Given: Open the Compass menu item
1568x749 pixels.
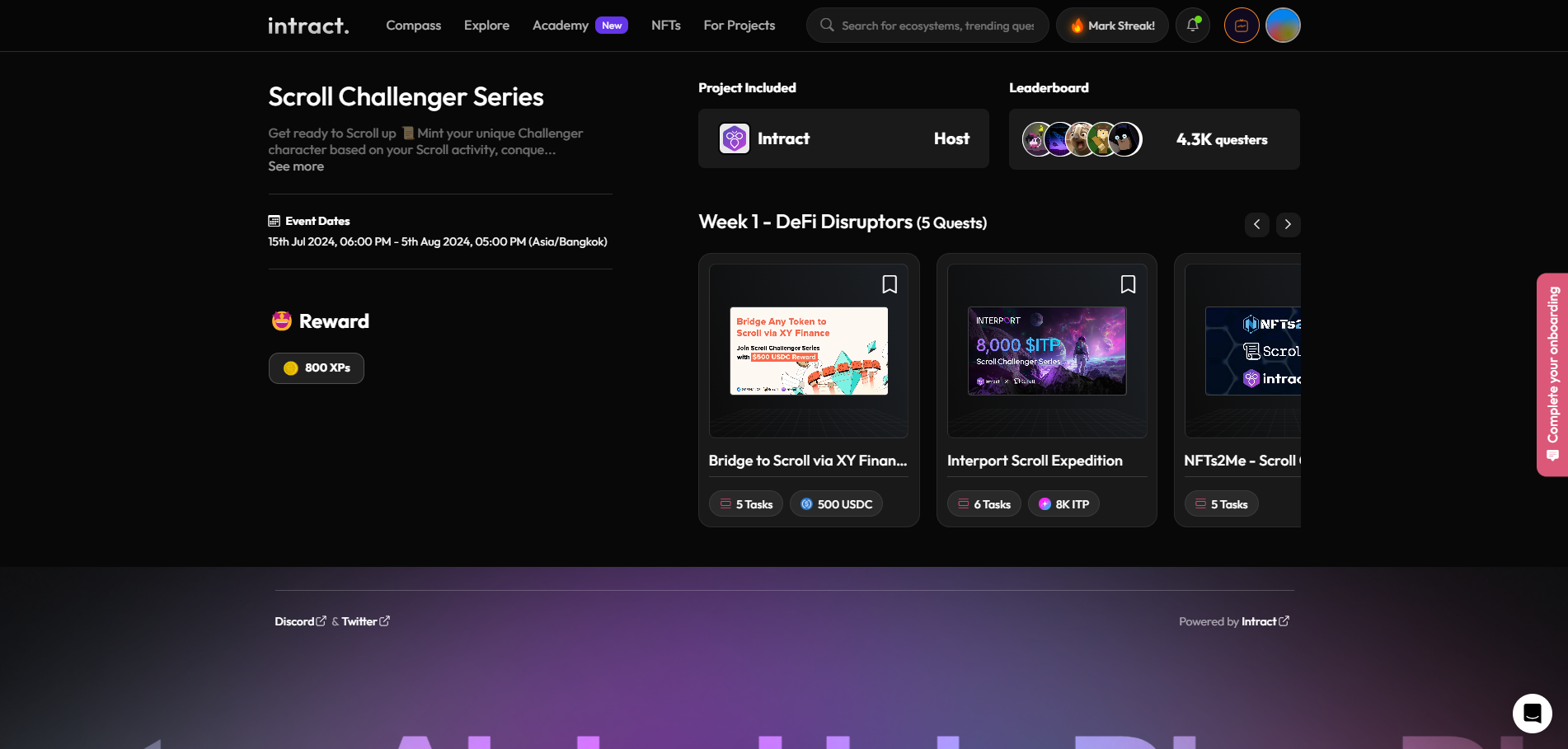Looking at the screenshot, I should [413, 26].
